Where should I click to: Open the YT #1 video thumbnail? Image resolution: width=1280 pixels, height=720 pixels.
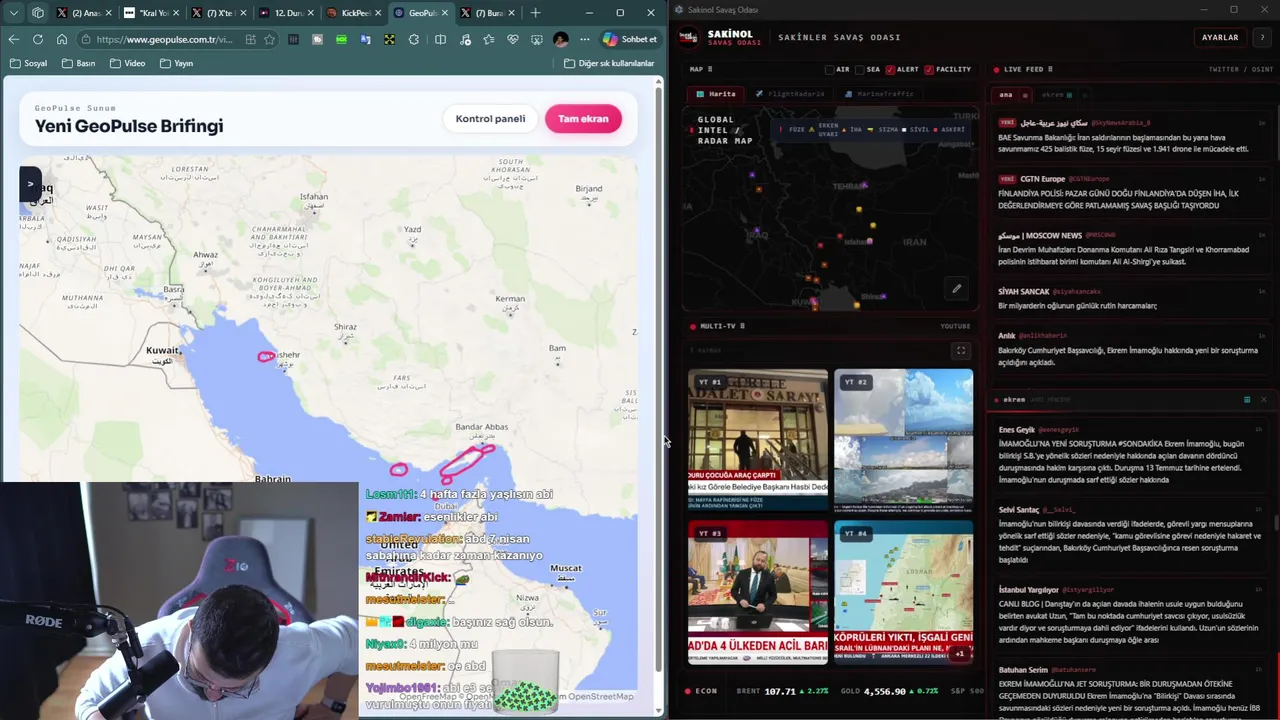click(758, 441)
